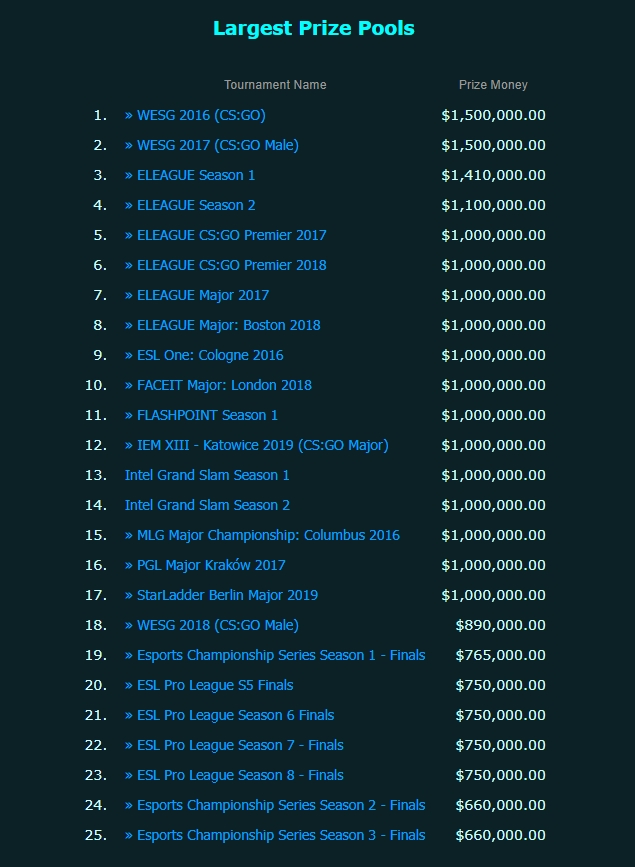Open FLASHPOINT Season 1 tournament

[x=201, y=415]
